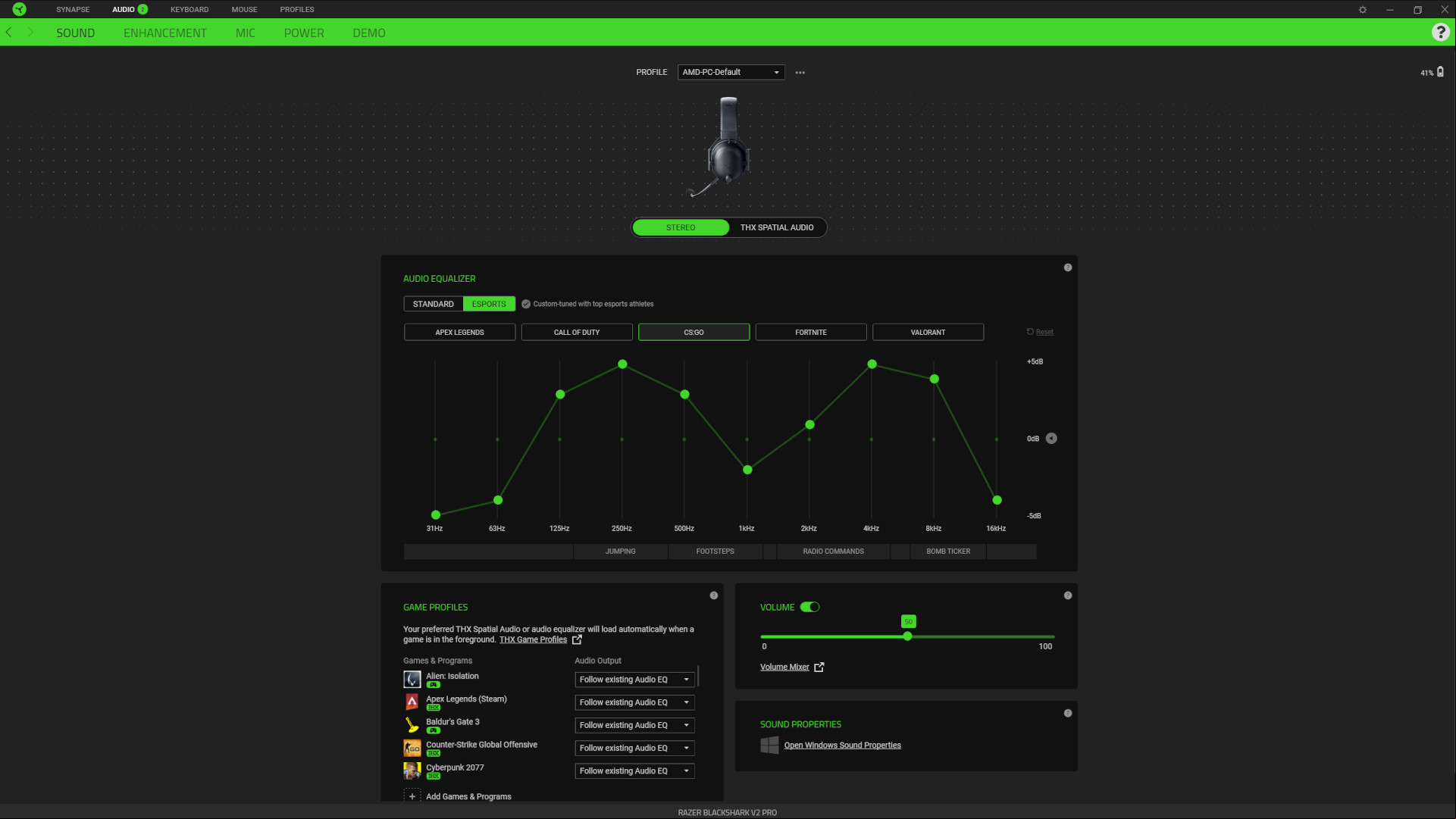
Task: Click the Apex Legends (Steam) game icon
Action: [x=412, y=702]
